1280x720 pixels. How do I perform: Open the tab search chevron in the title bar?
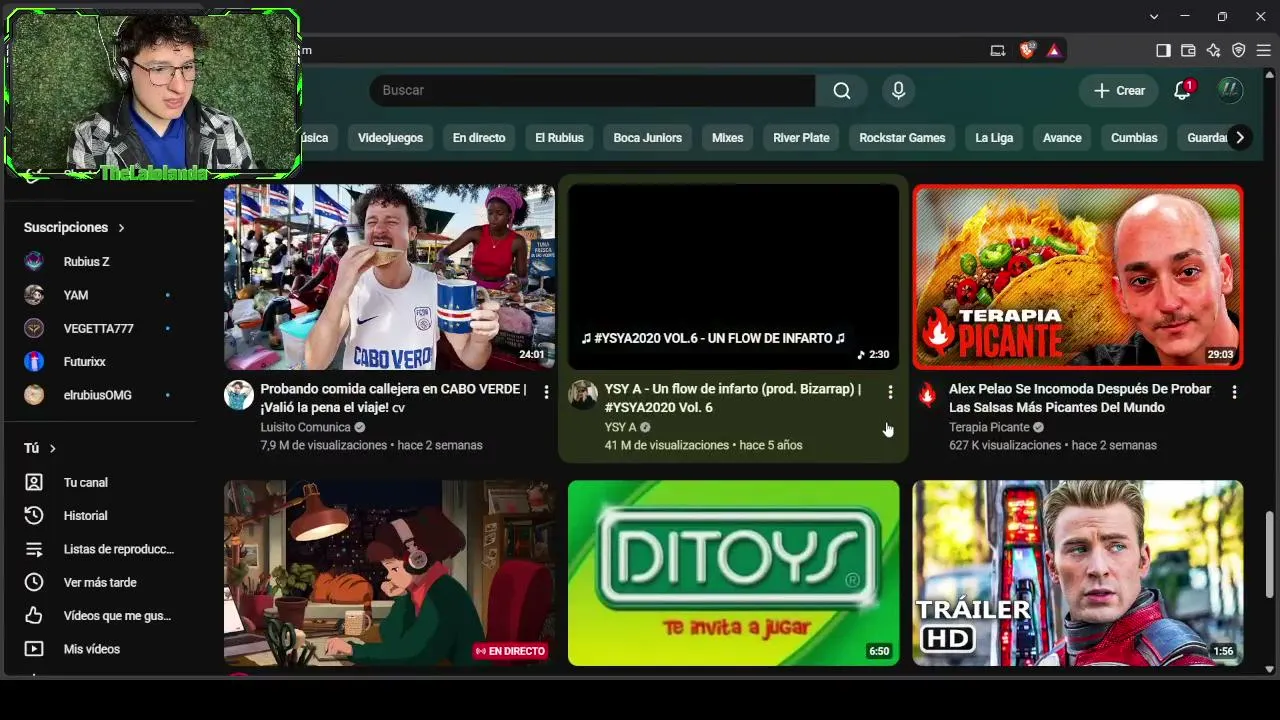pyautogui.click(x=1154, y=16)
